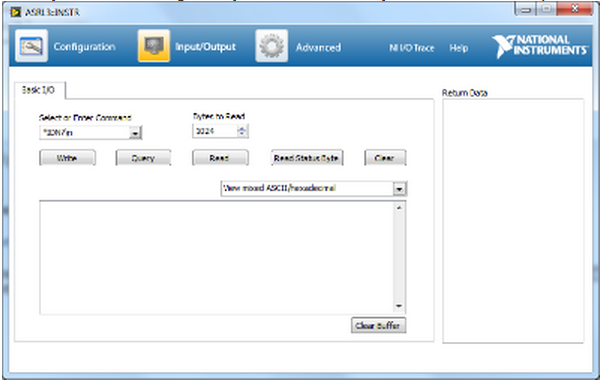This screenshot has width=602, height=381.
Task: Click the output buffer text area
Action: click(x=217, y=257)
